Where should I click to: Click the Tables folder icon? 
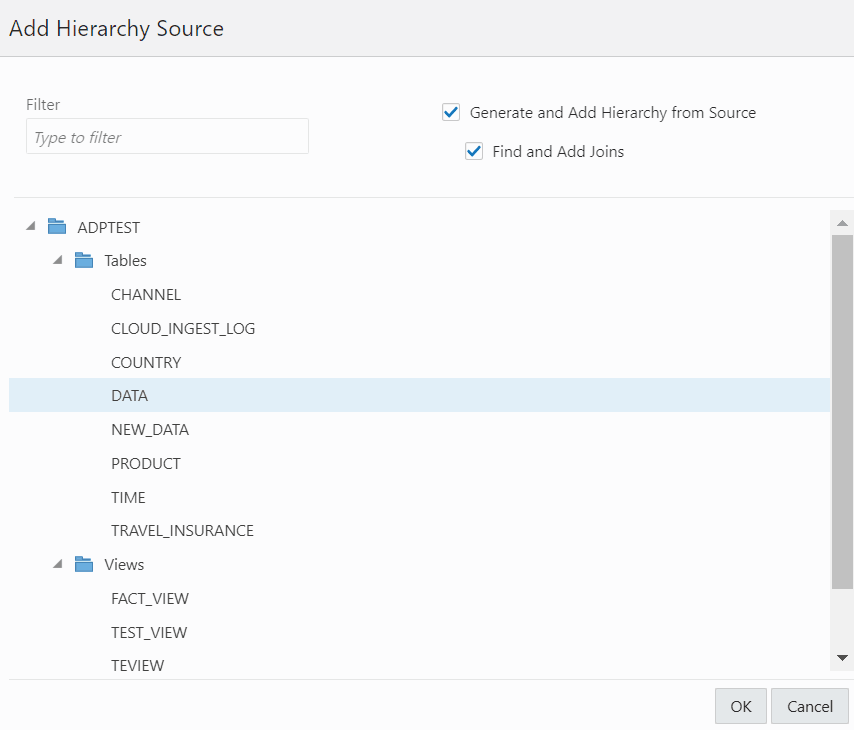pyautogui.click(x=82, y=260)
